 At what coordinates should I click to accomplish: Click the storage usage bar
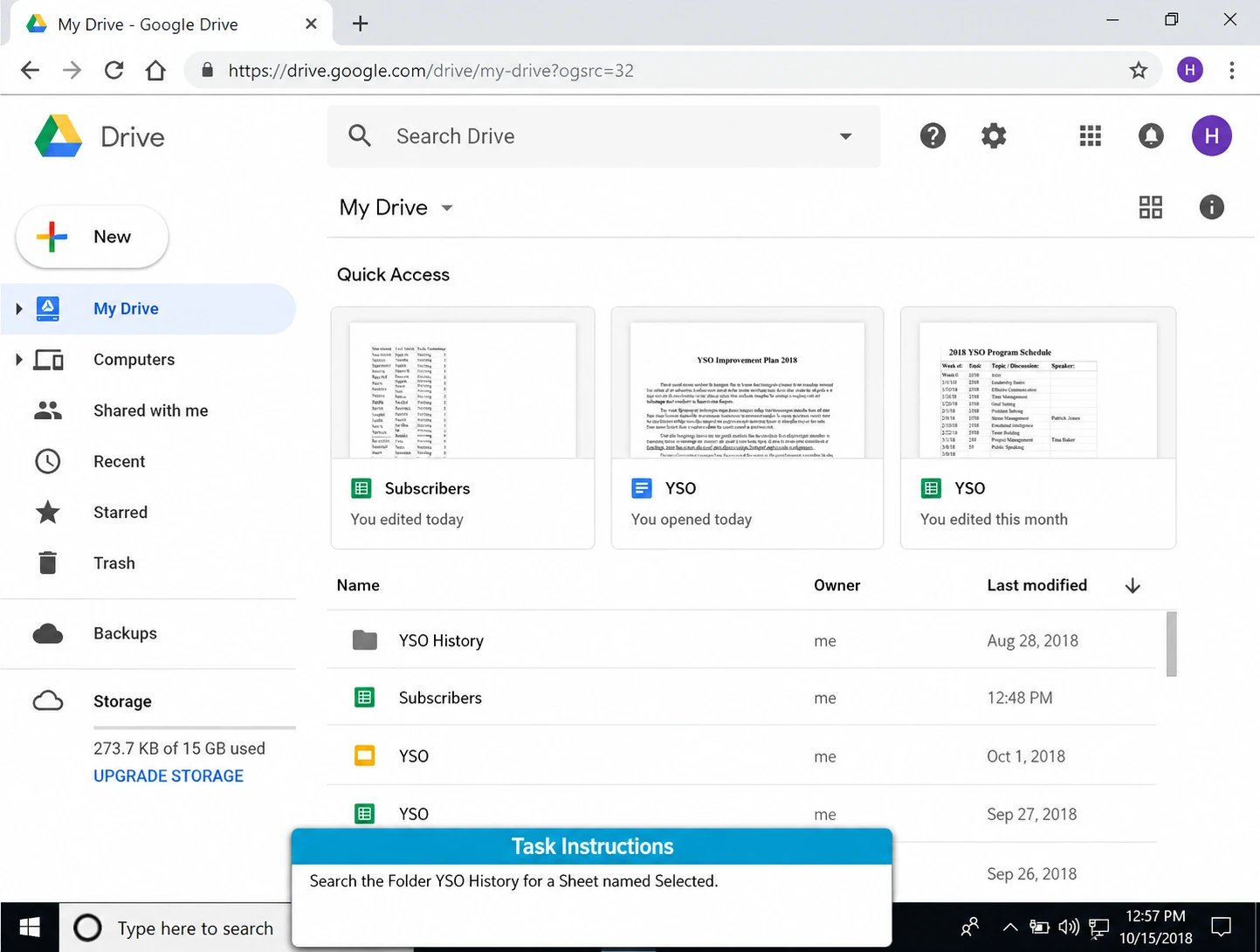point(195,728)
